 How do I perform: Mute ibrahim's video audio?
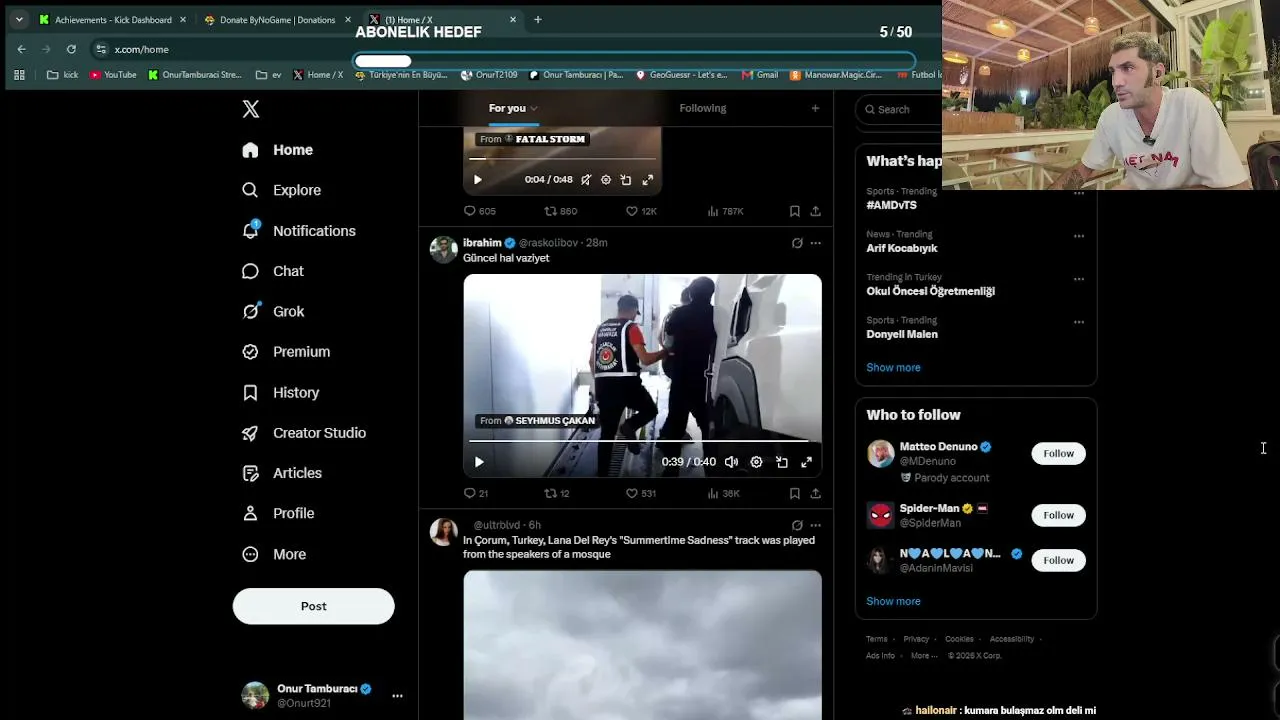point(731,462)
